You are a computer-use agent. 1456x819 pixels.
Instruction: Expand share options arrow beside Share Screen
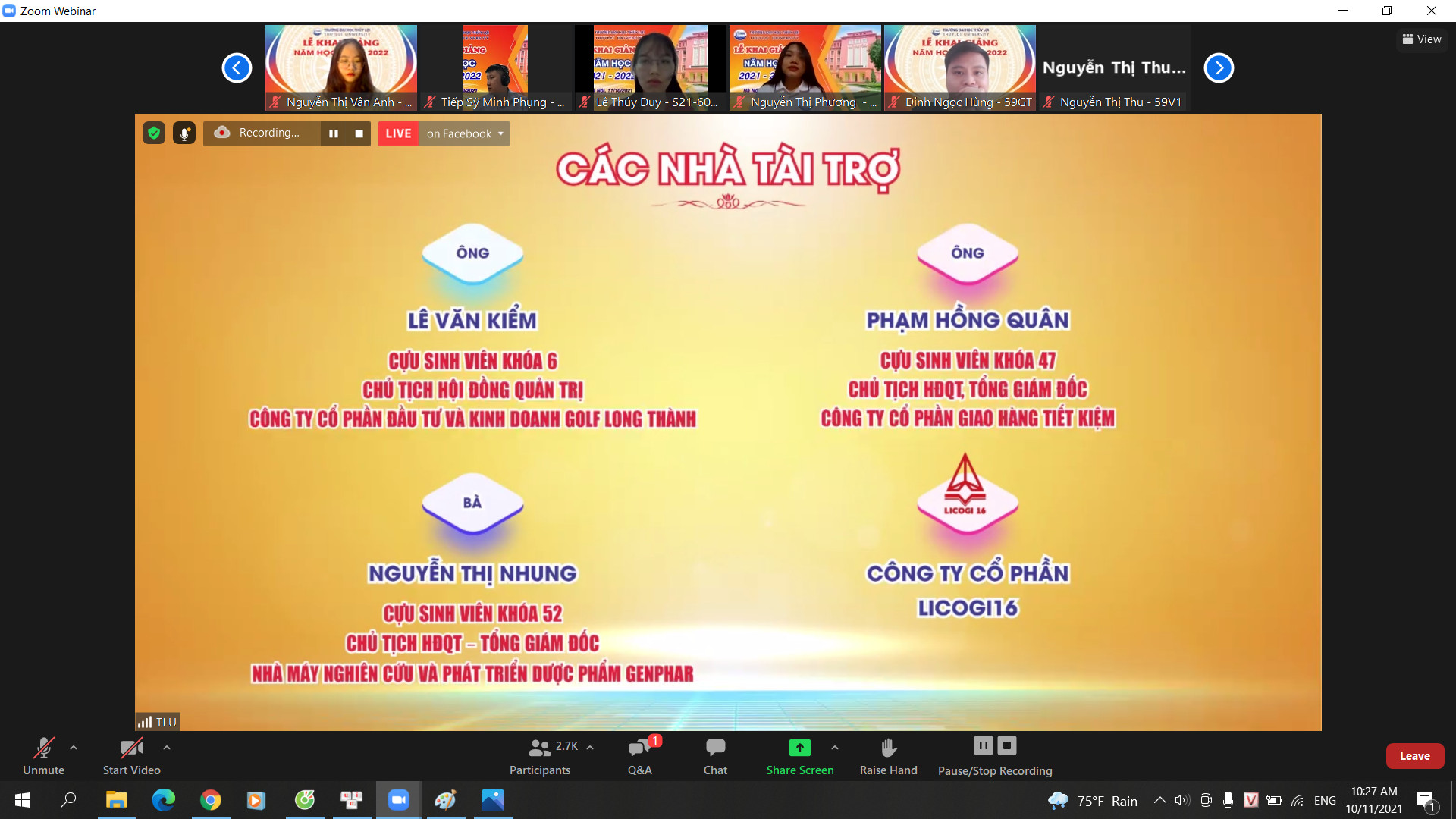point(835,748)
